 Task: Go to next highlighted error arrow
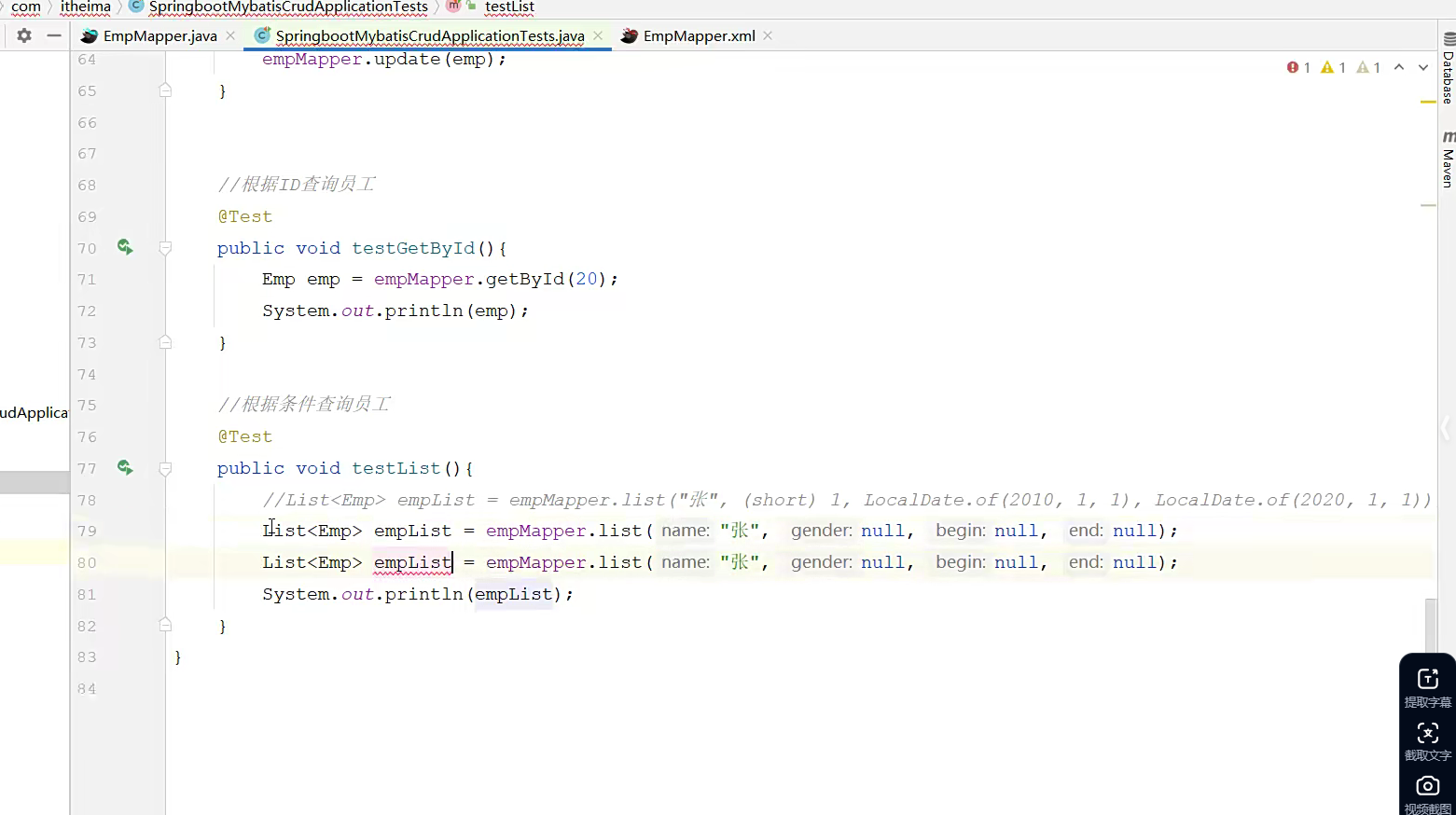coord(1423,67)
